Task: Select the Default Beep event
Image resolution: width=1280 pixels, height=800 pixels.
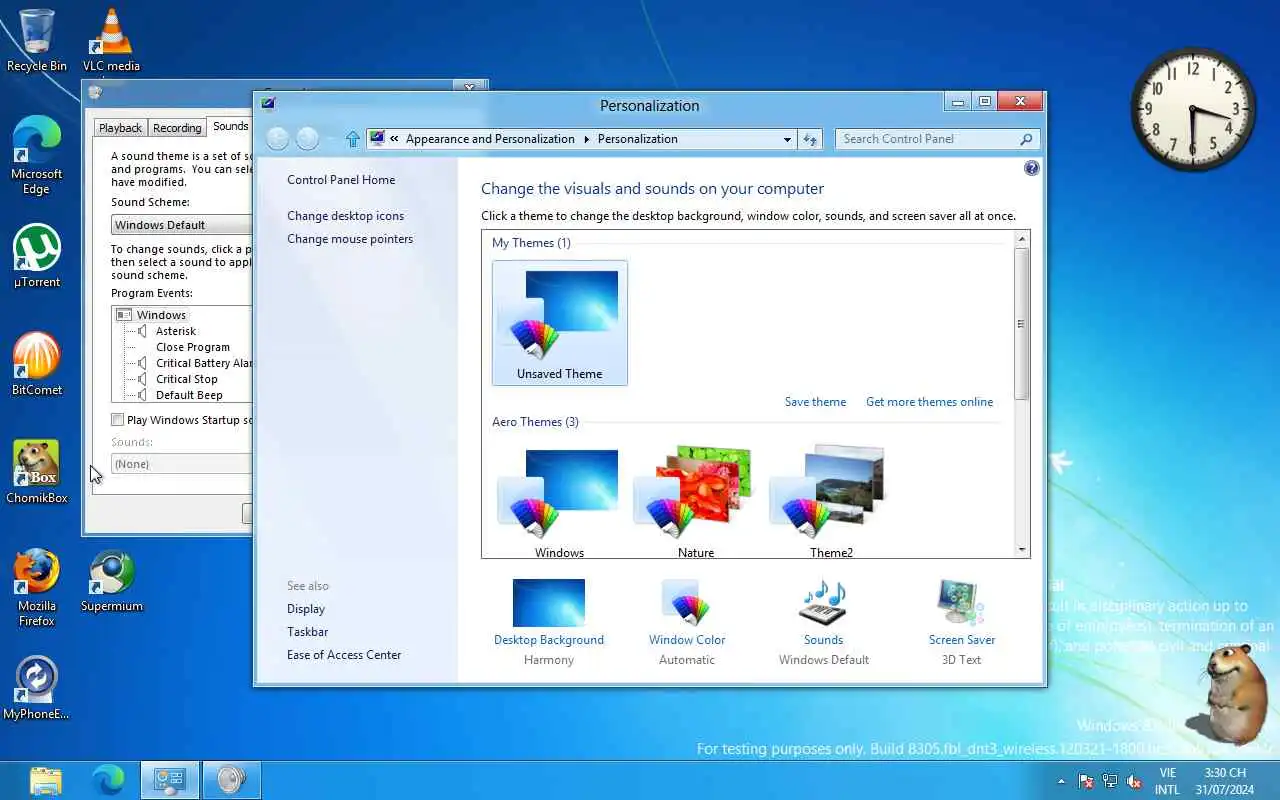Action: pyautogui.click(x=189, y=395)
